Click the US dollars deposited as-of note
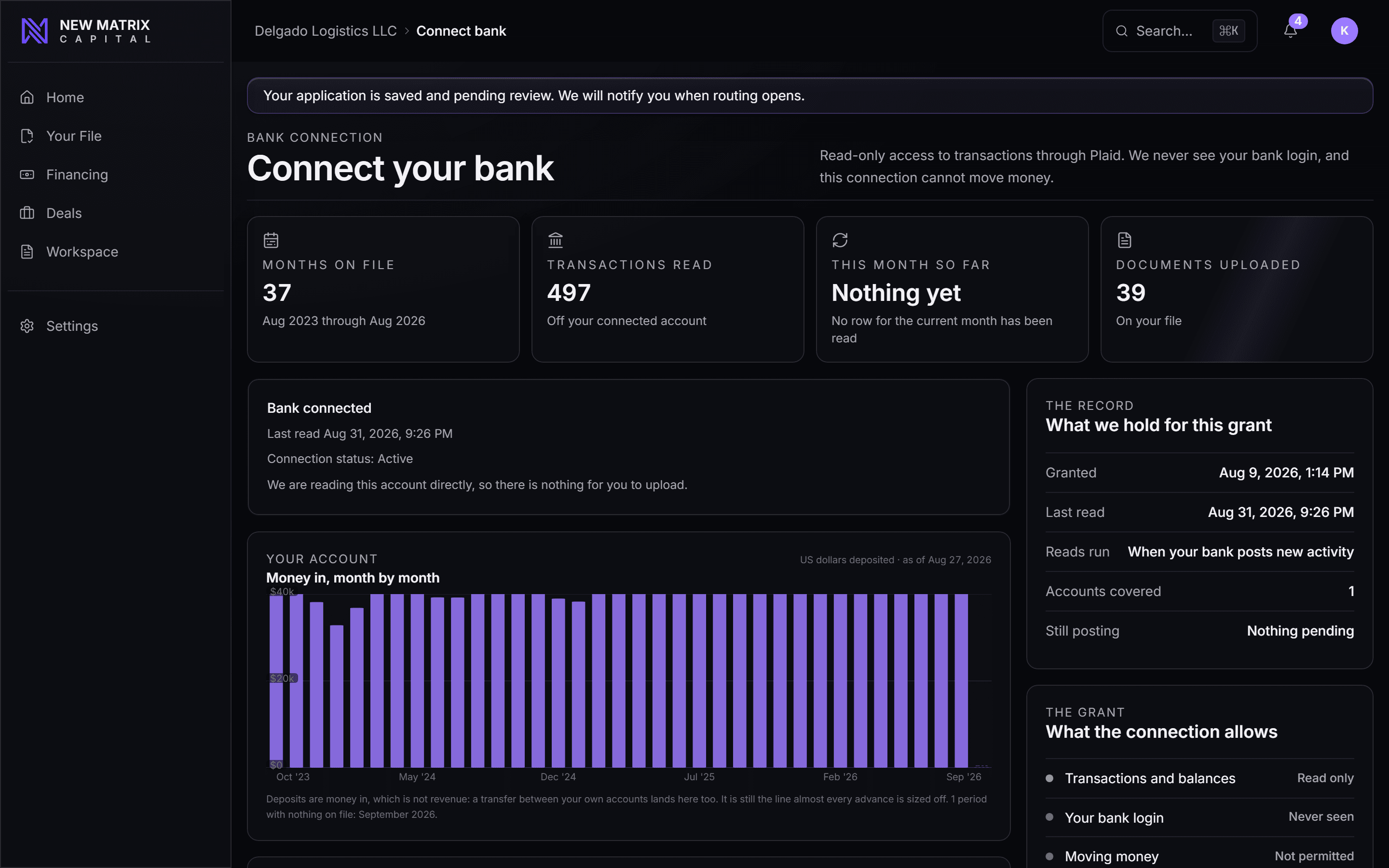 (896, 560)
